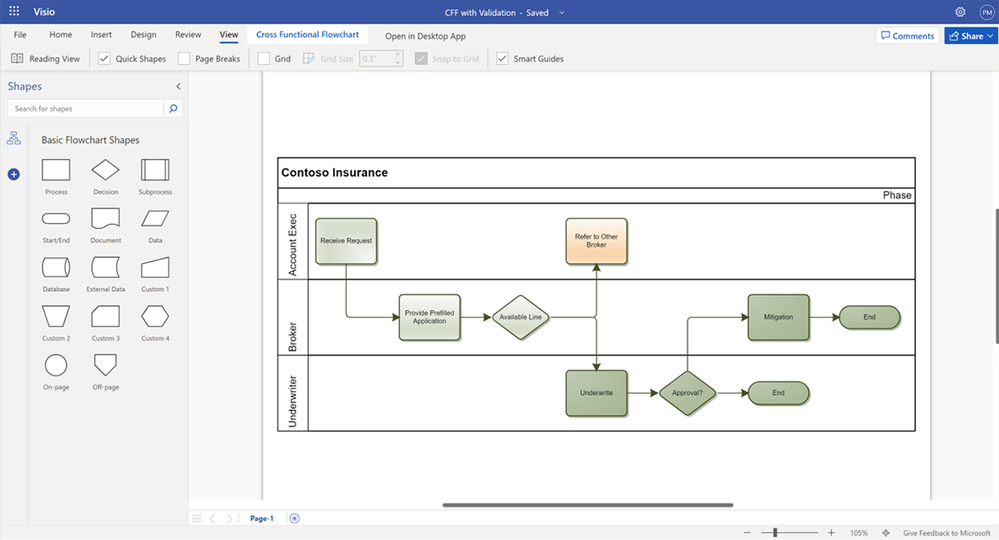Select the Mitigation process box
This screenshot has width=999, height=540.
point(779,317)
